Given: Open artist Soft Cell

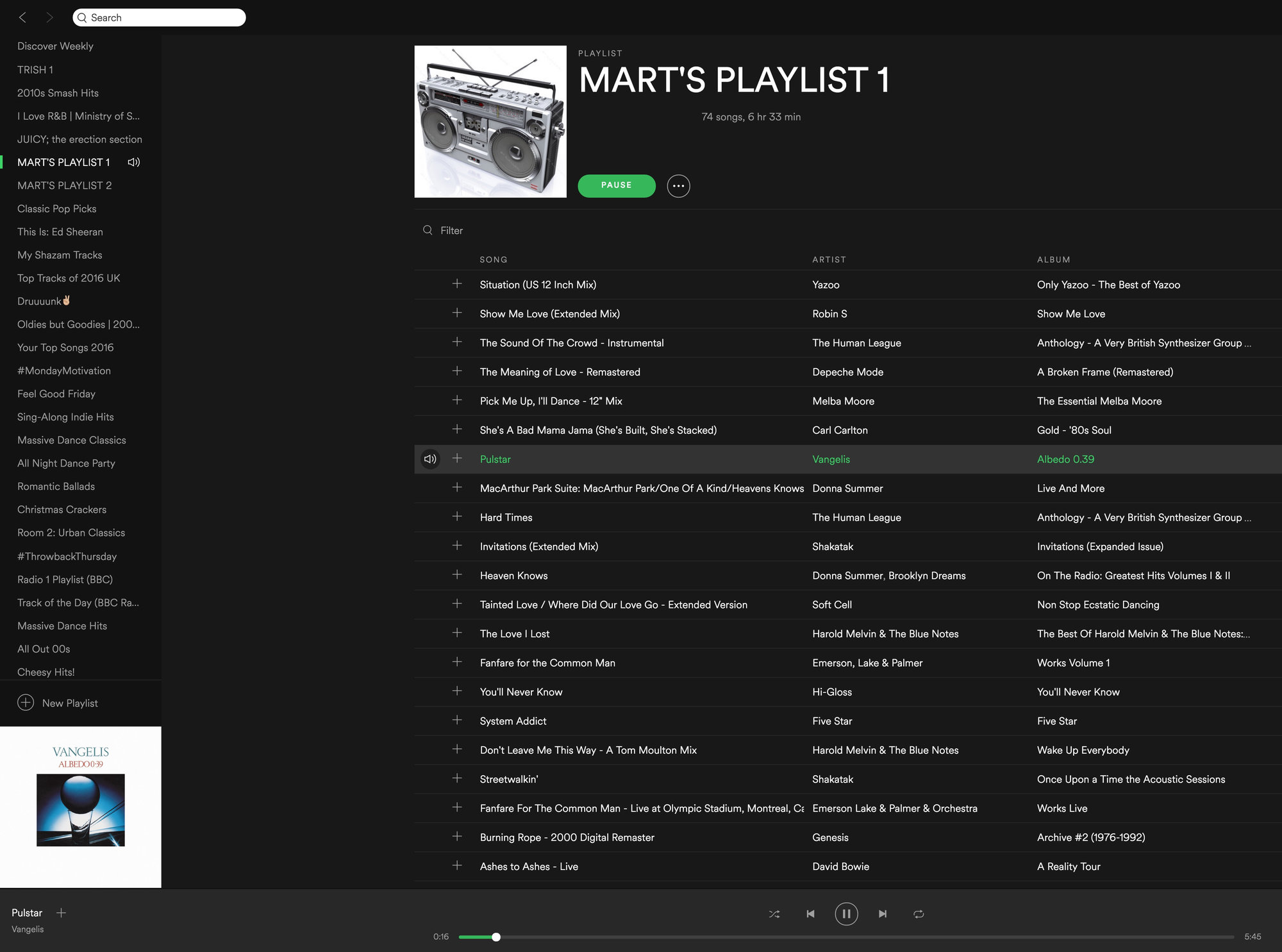Looking at the screenshot, I should click(832, 605).
